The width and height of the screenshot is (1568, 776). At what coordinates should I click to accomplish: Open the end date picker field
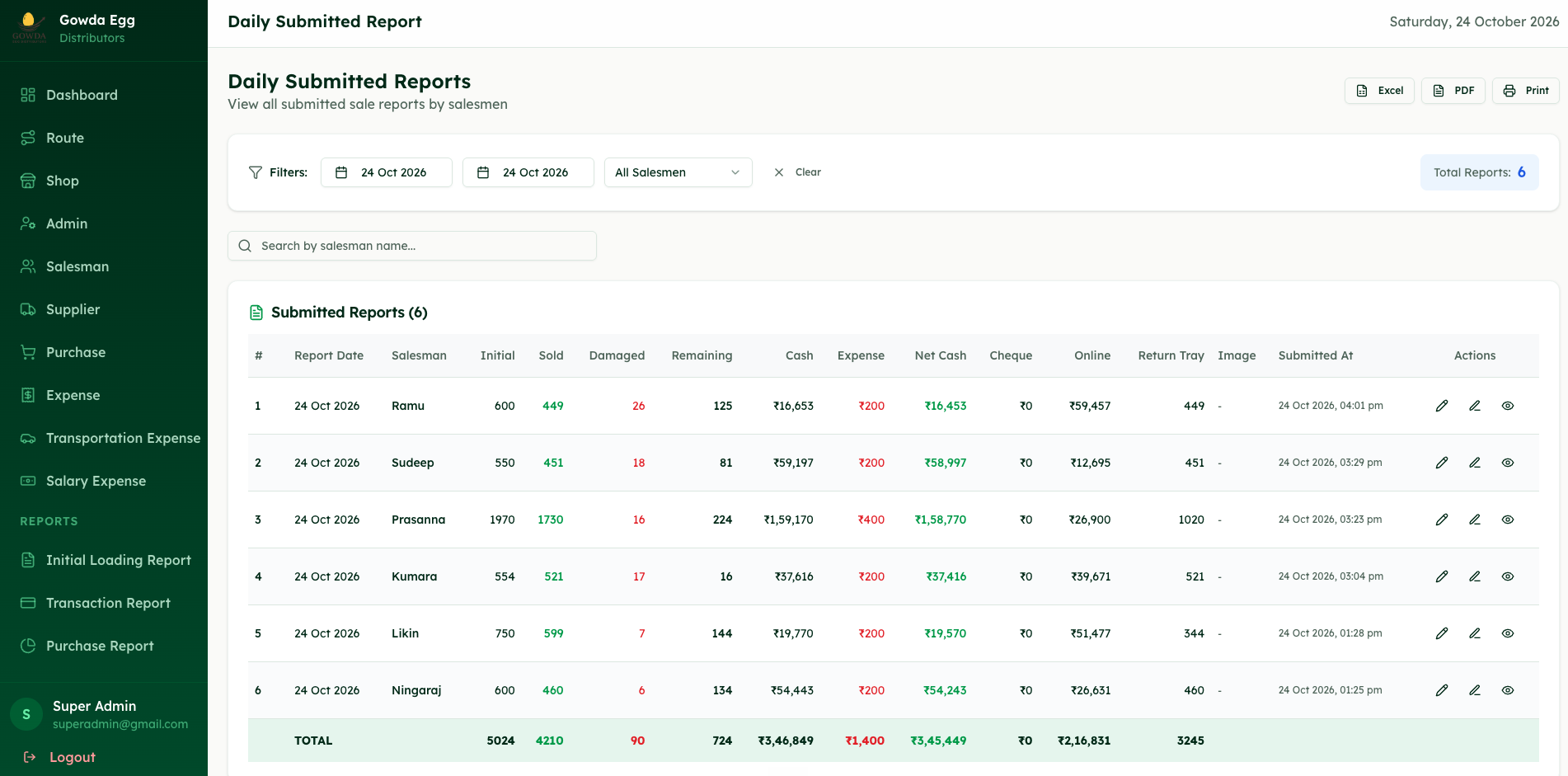click(528, 172)
